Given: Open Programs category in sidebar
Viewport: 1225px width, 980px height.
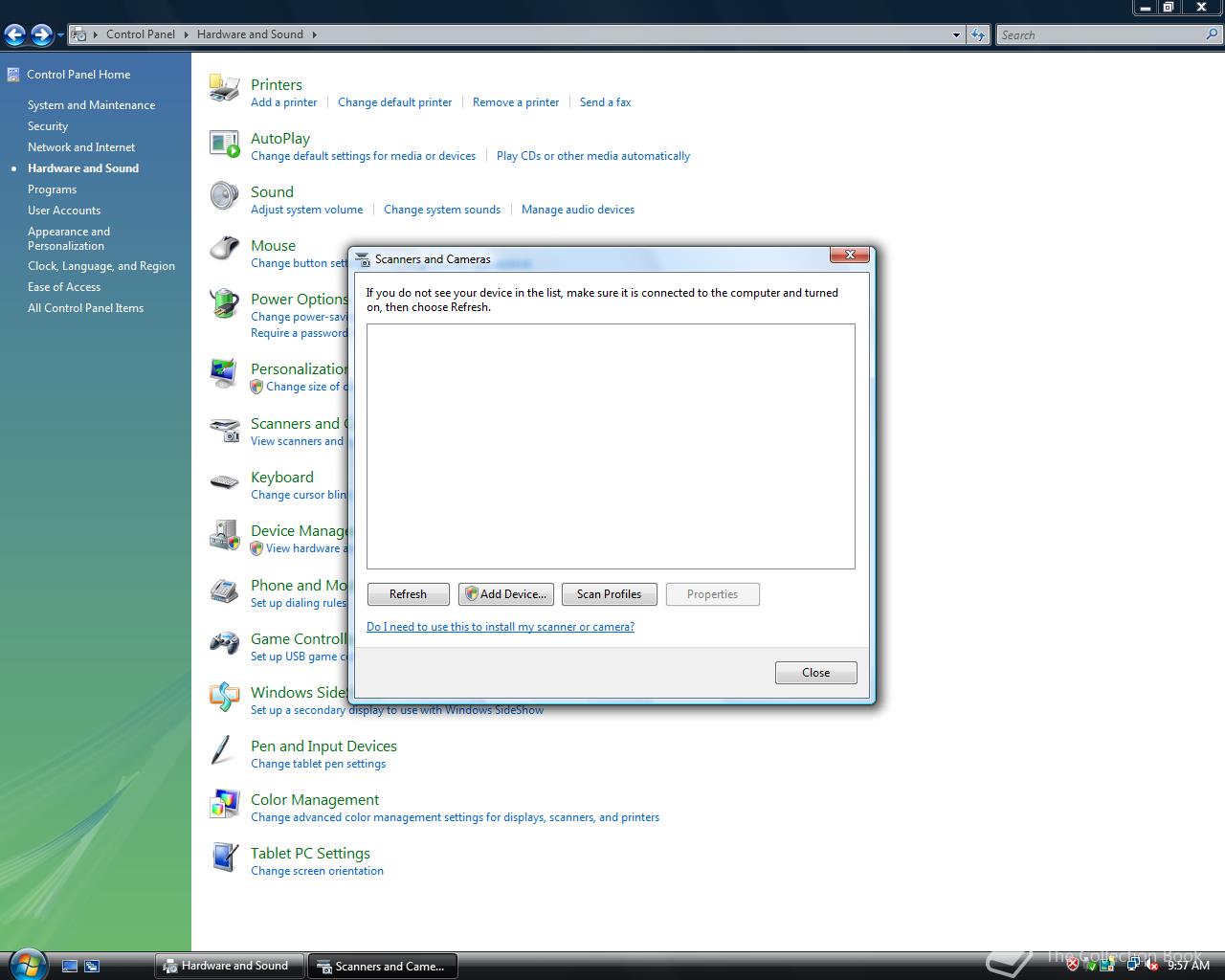Looking at the screenshot, I should [x=52, y=189].
